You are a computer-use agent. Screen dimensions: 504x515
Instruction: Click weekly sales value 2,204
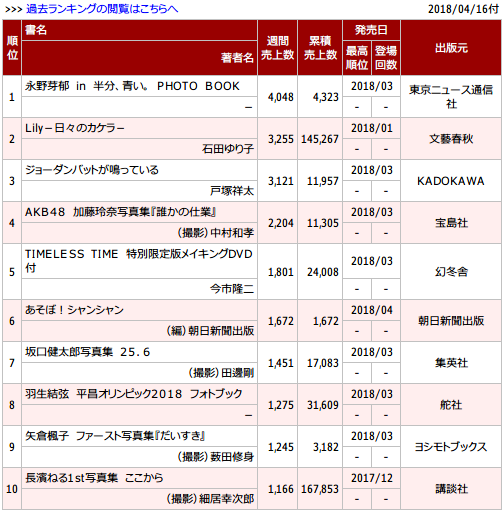point(281,223)
